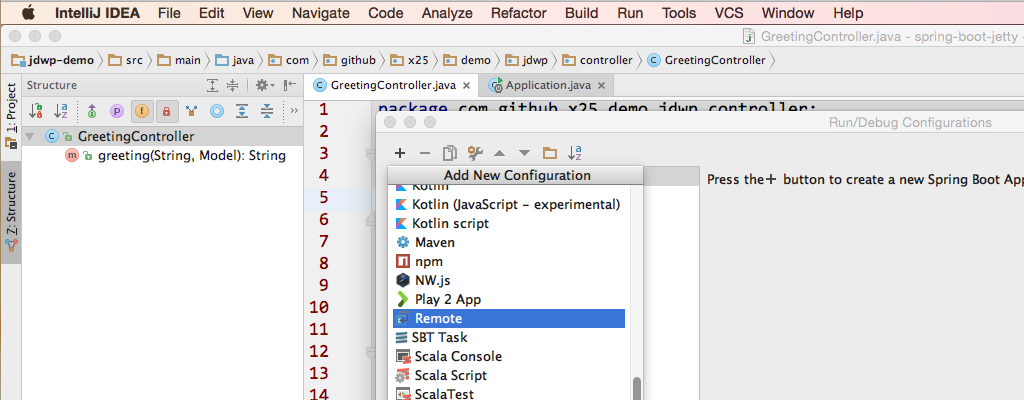Select NW.js configuration type

pyautogui.click(x=509, y=280)
